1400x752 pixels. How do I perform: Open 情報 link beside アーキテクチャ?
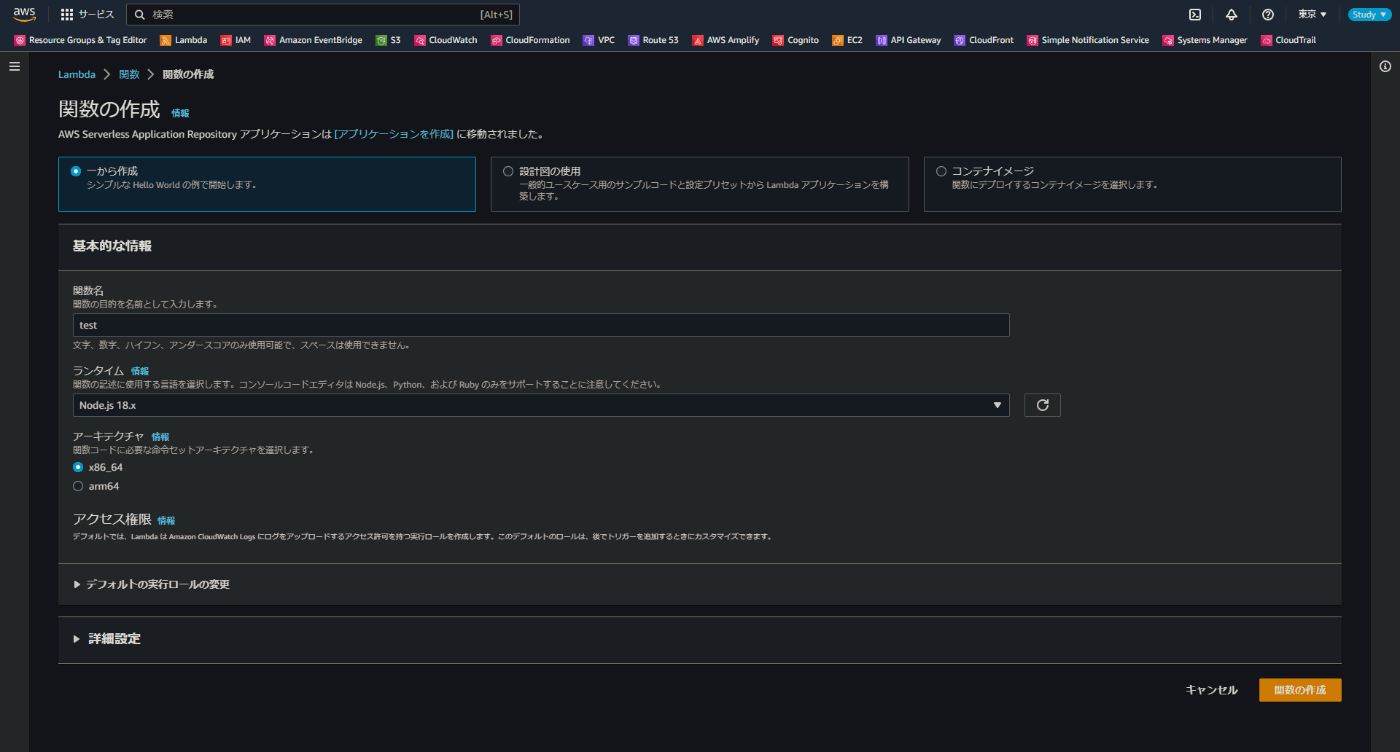(160, 437)
